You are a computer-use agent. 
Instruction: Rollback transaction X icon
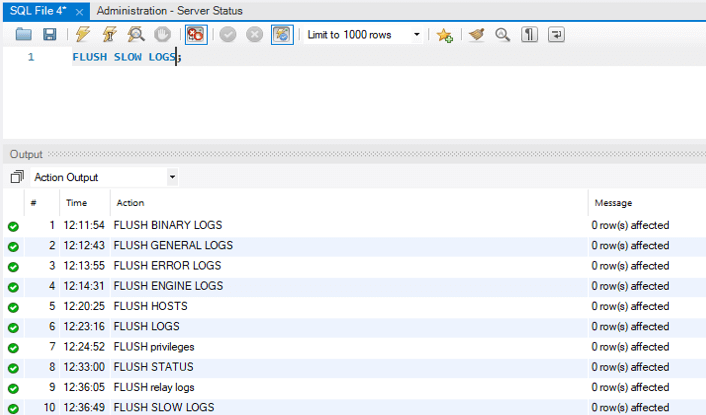pos(254,35)
